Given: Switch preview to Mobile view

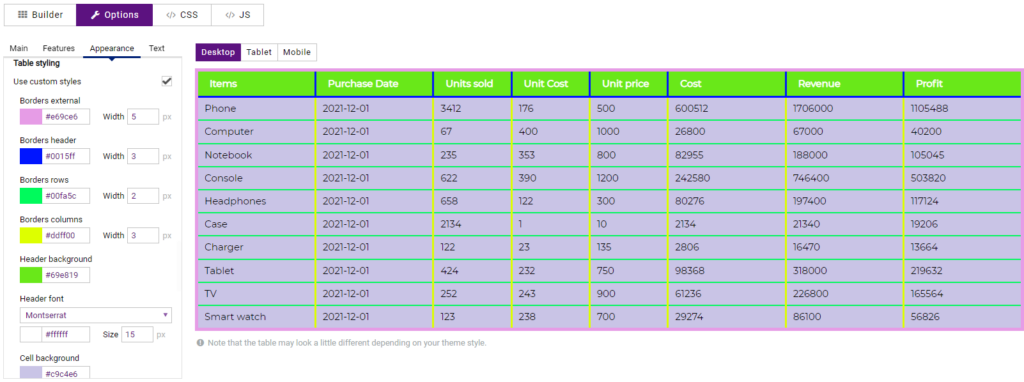Looking at the screenshot, I should [x=297, y=52].
